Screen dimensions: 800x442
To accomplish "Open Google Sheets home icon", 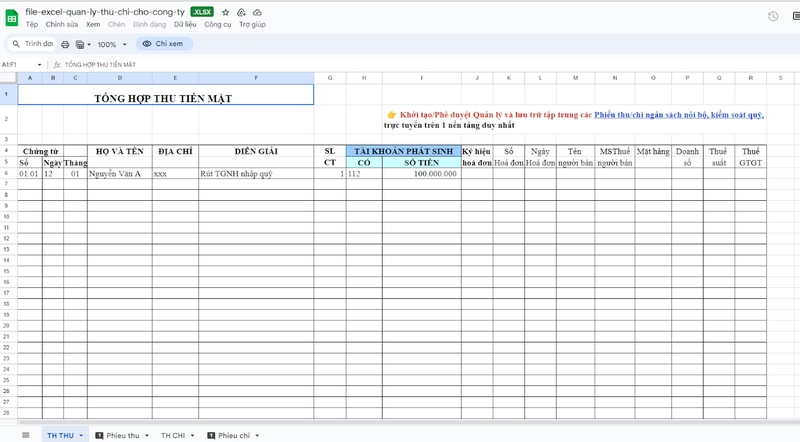I will 12,18.
